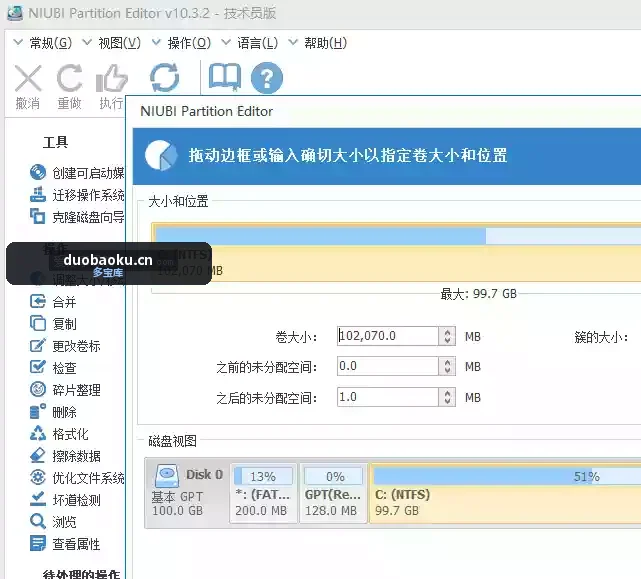Expand the chevron before 常规(G)
Image resolution: width=641 pixels, height=579 pixels.
(18, 42)
